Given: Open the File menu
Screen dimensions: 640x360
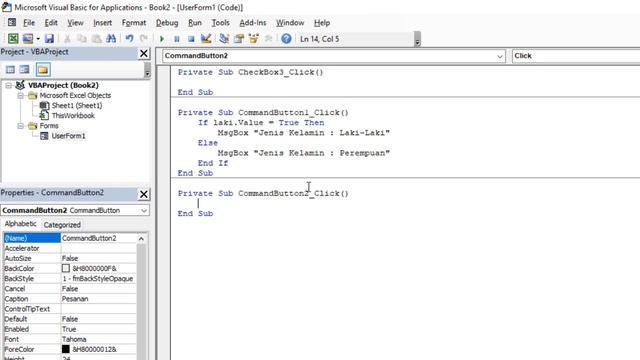Looking at the screenshot, I should coord(29,23).
